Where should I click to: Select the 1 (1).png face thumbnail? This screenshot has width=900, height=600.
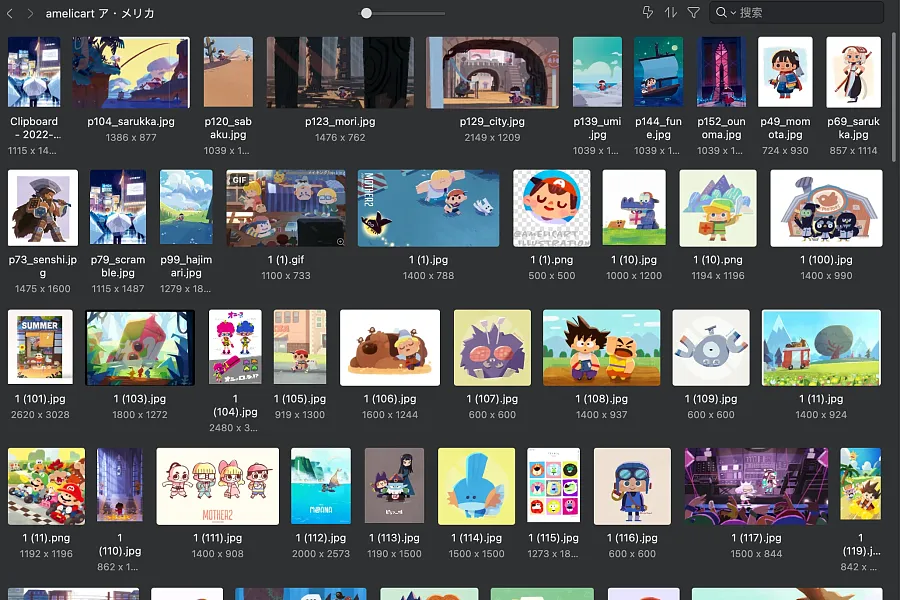(552, 208)
